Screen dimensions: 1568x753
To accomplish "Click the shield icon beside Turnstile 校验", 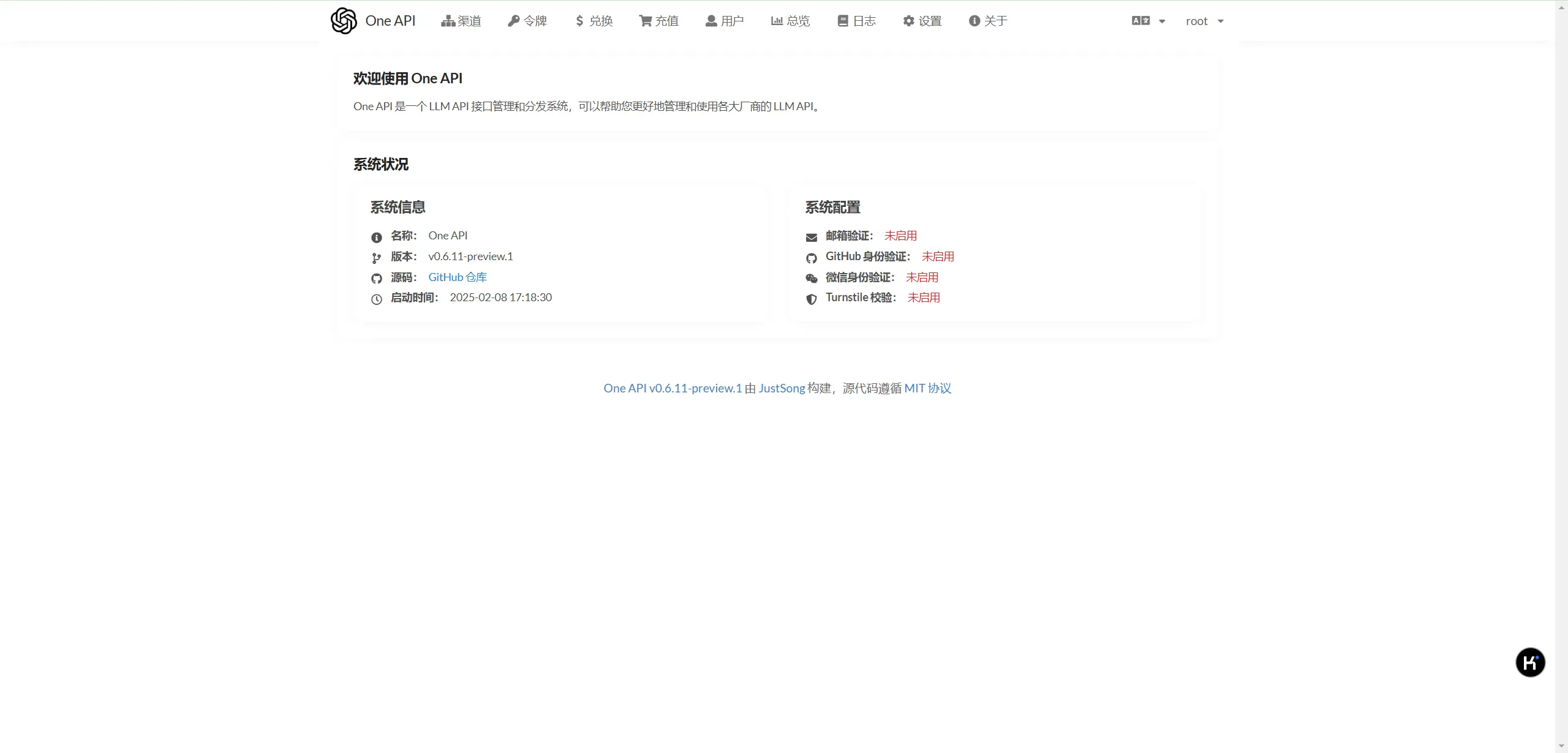I will coord(812,299).
